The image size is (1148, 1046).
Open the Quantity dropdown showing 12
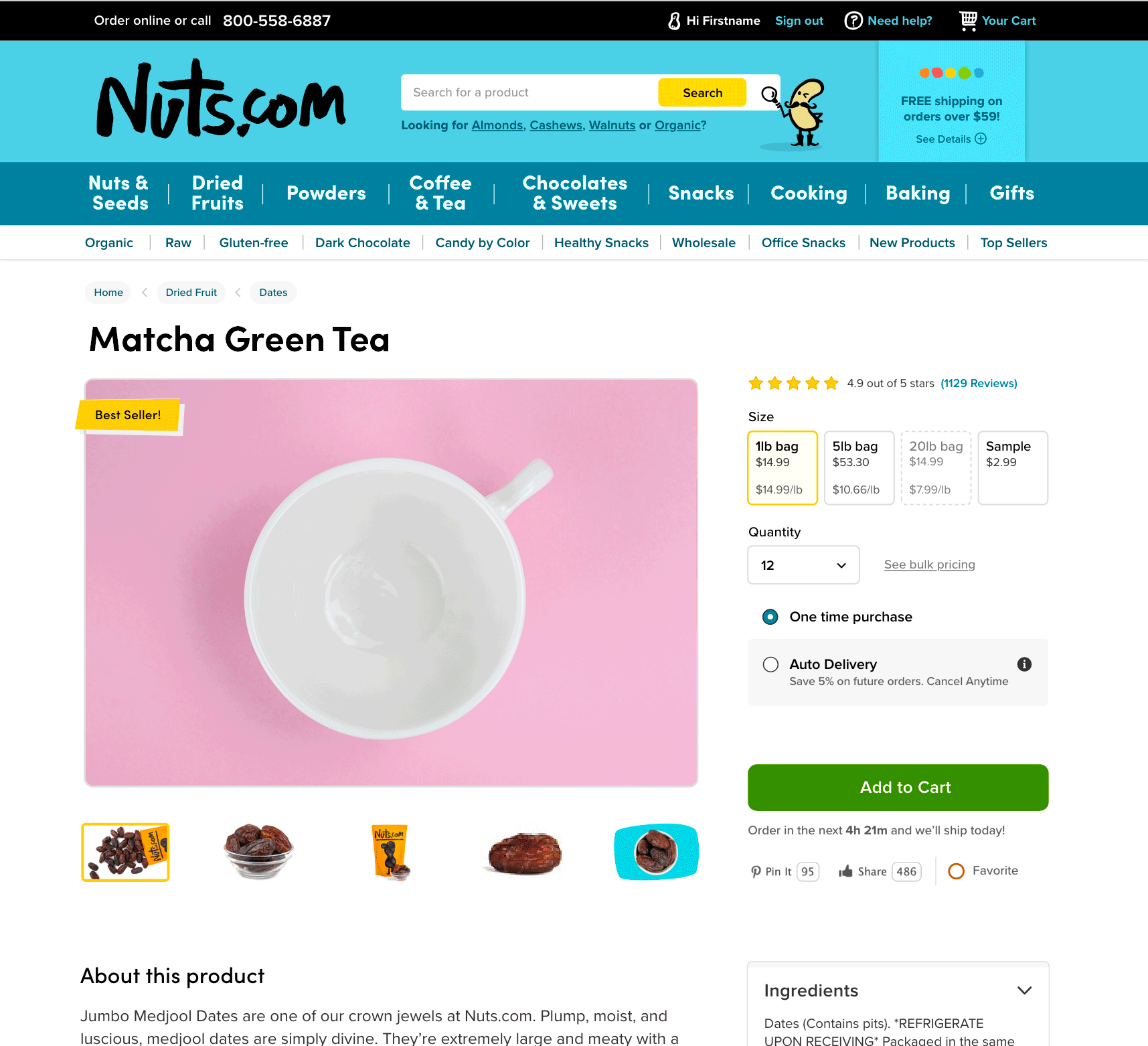click(x=803, y=565)
